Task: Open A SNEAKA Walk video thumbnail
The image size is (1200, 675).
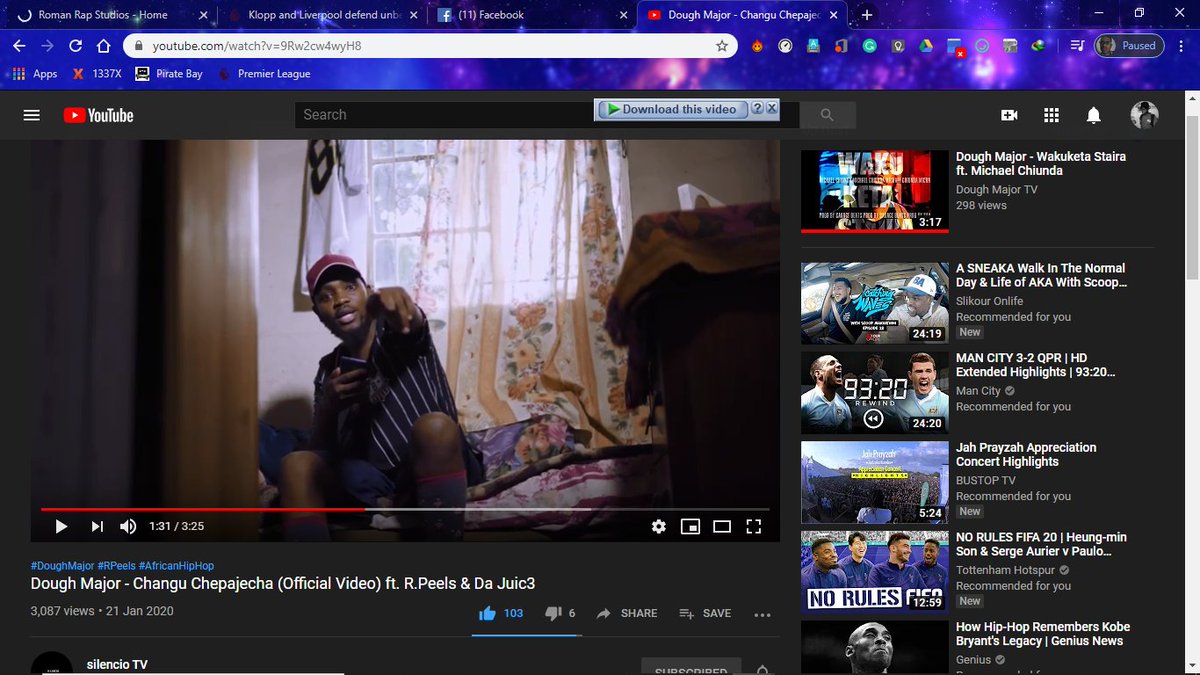Action: (875, 303)
